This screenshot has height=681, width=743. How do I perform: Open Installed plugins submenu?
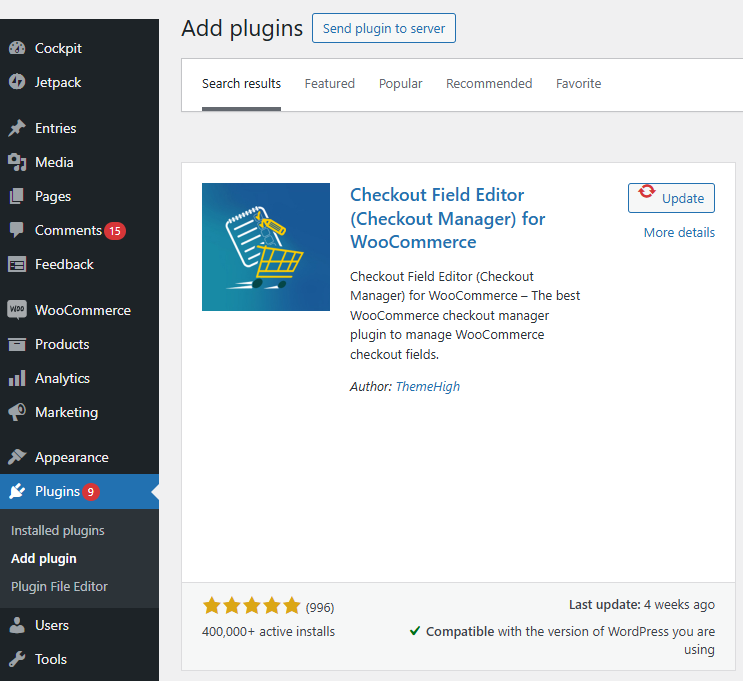(x=58, y=530)
